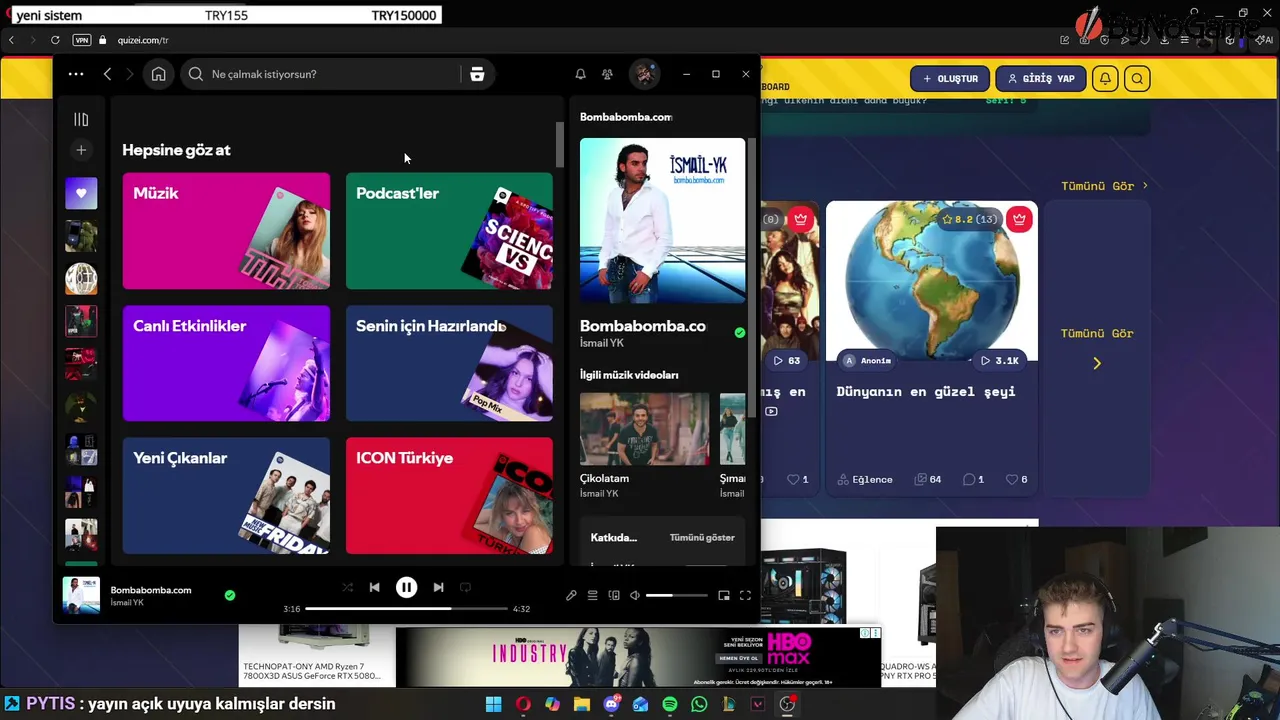Open quizei notification bell

pos(1105,79)
